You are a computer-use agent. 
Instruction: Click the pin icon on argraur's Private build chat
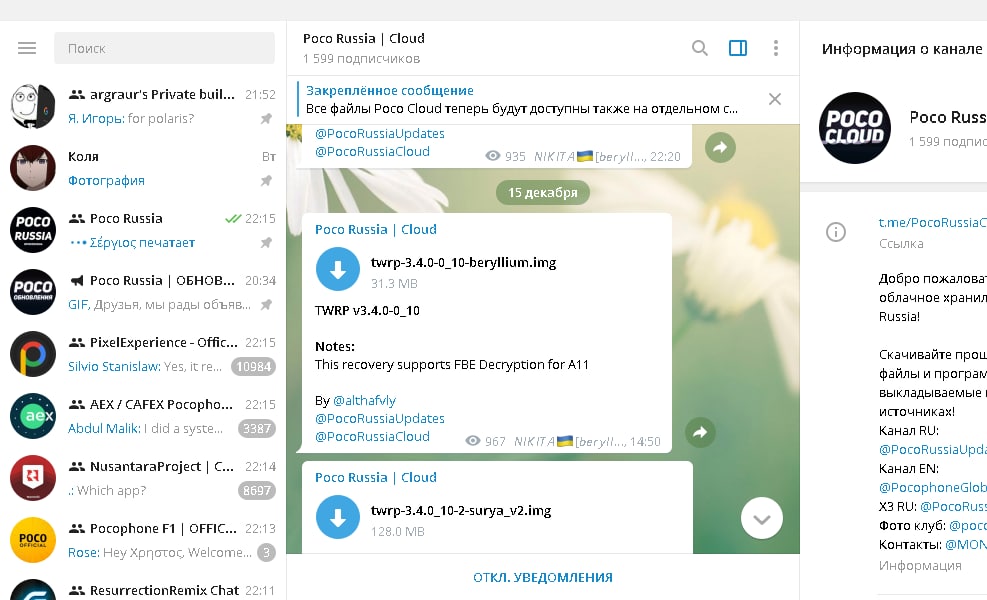(x=266, y=118)
